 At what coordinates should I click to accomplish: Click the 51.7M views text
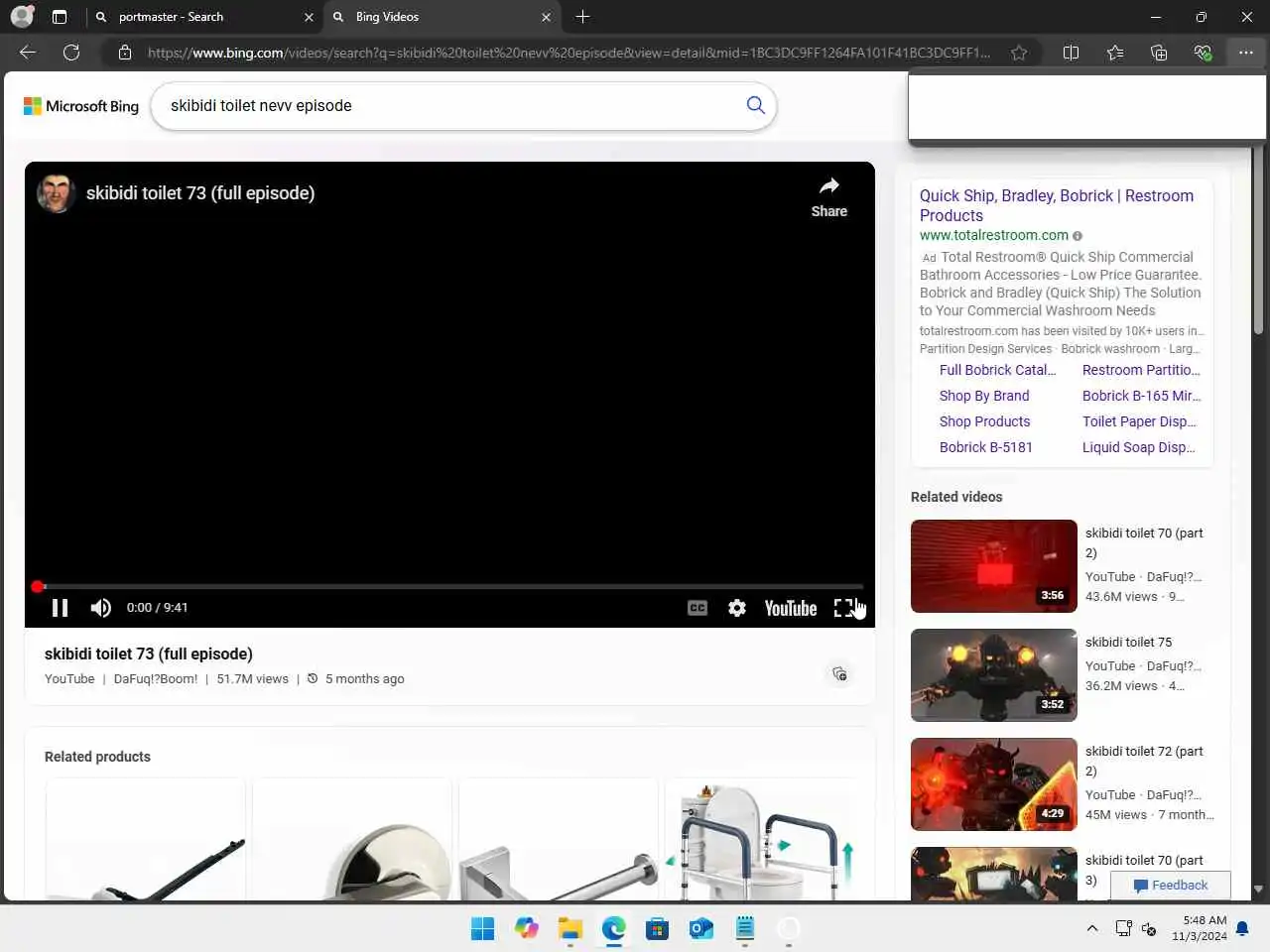(252, 679)
